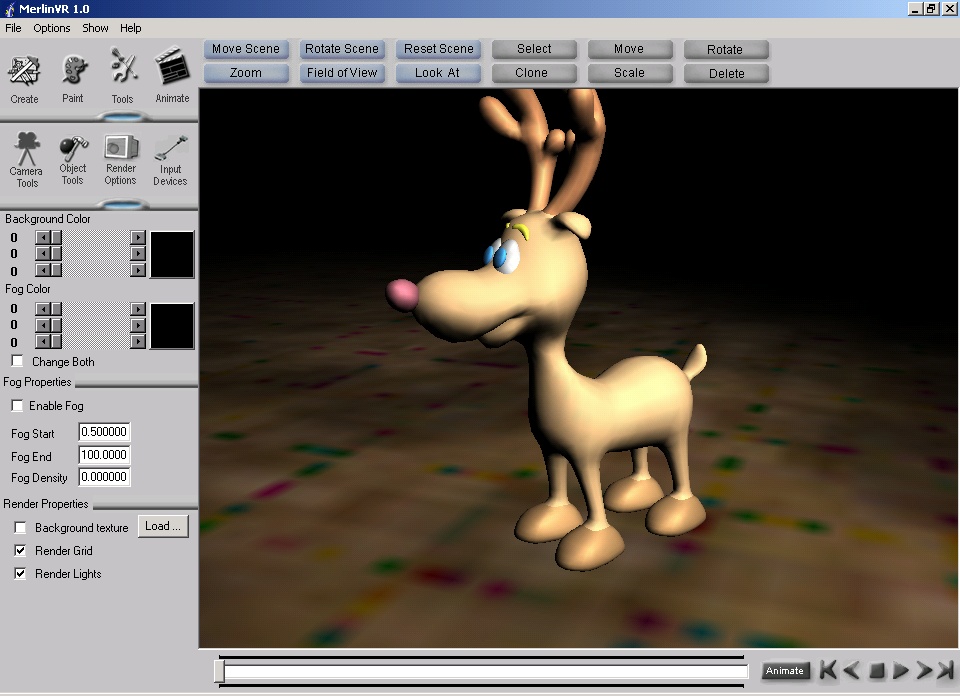Open the Create tool panel

(24, 79)
